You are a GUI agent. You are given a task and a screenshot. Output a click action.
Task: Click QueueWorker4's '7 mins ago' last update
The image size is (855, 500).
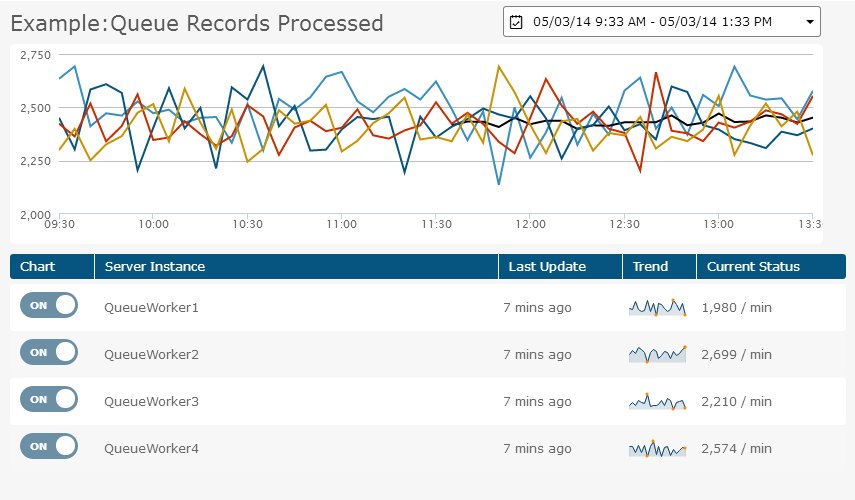[x=538, y=448]
